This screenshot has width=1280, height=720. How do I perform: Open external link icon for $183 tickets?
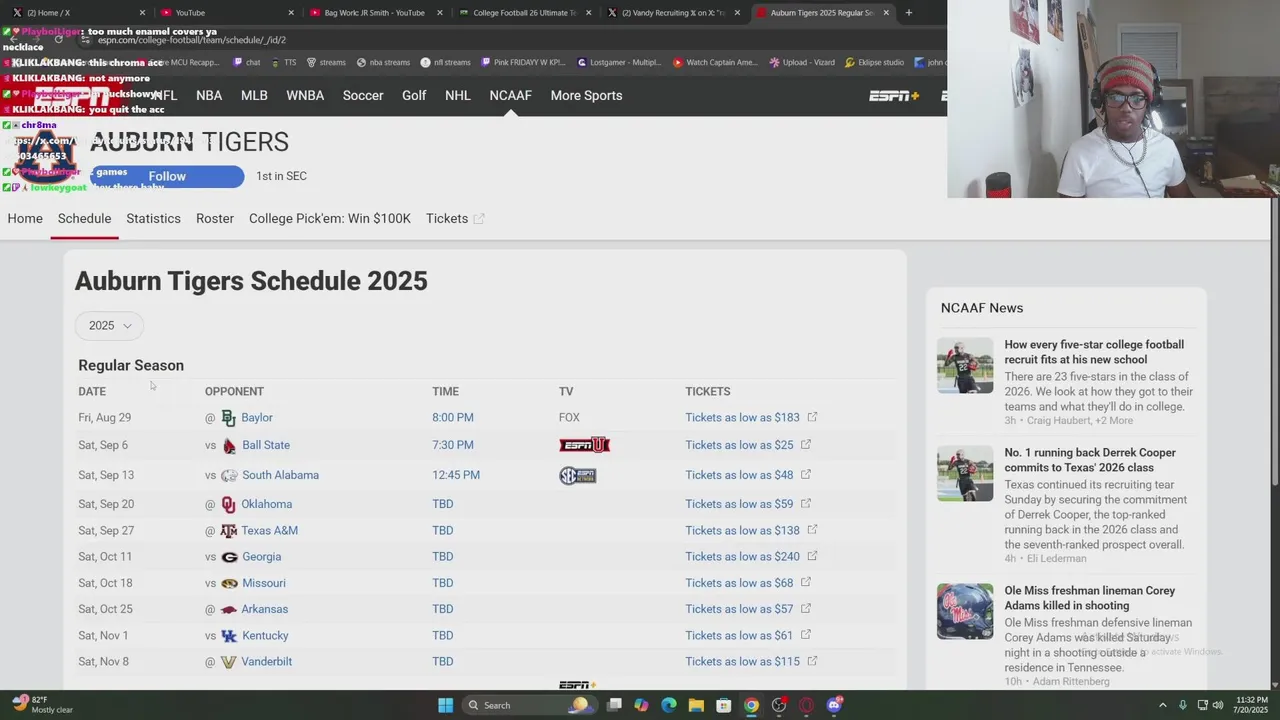point(812,417)
